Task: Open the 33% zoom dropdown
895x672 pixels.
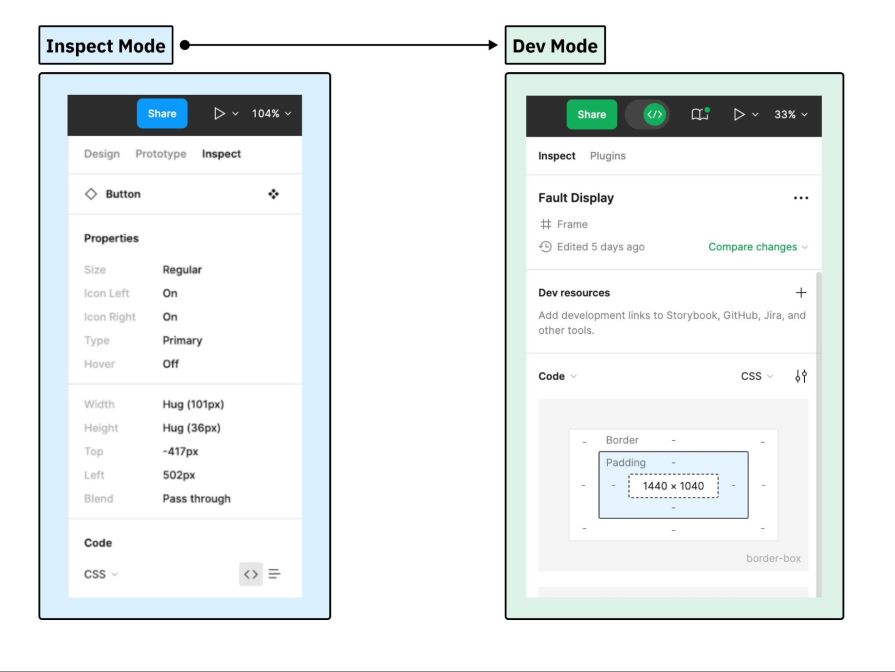Action: point(787,114)
